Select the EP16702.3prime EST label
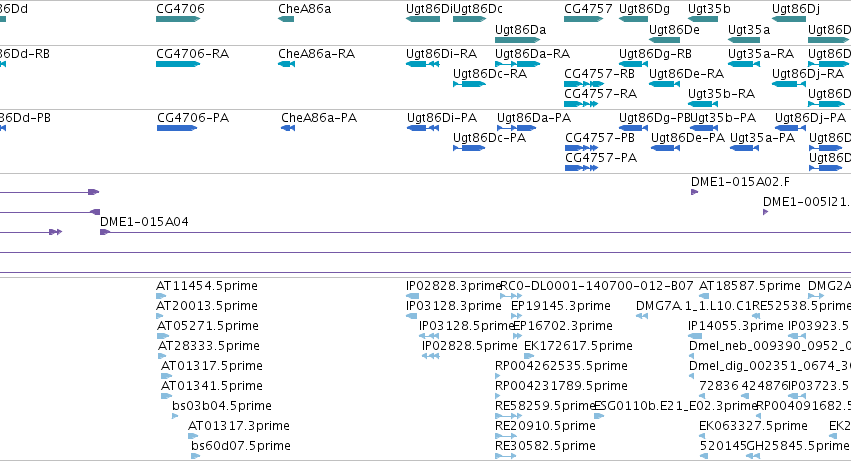851x461 pixels. (563, 326)
